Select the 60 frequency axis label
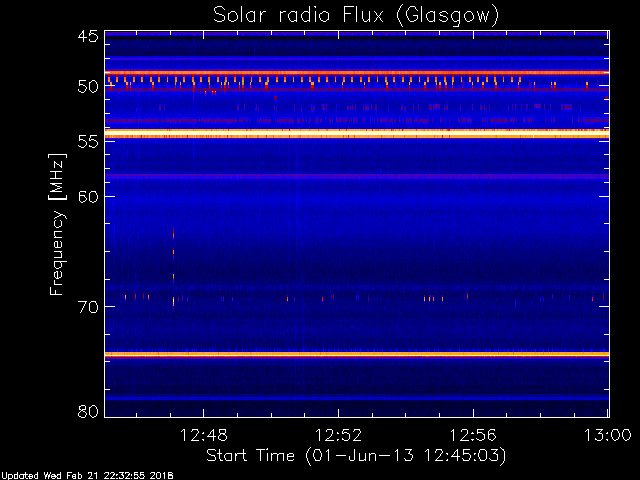This screenshot has height=480, width=640. 88,196
